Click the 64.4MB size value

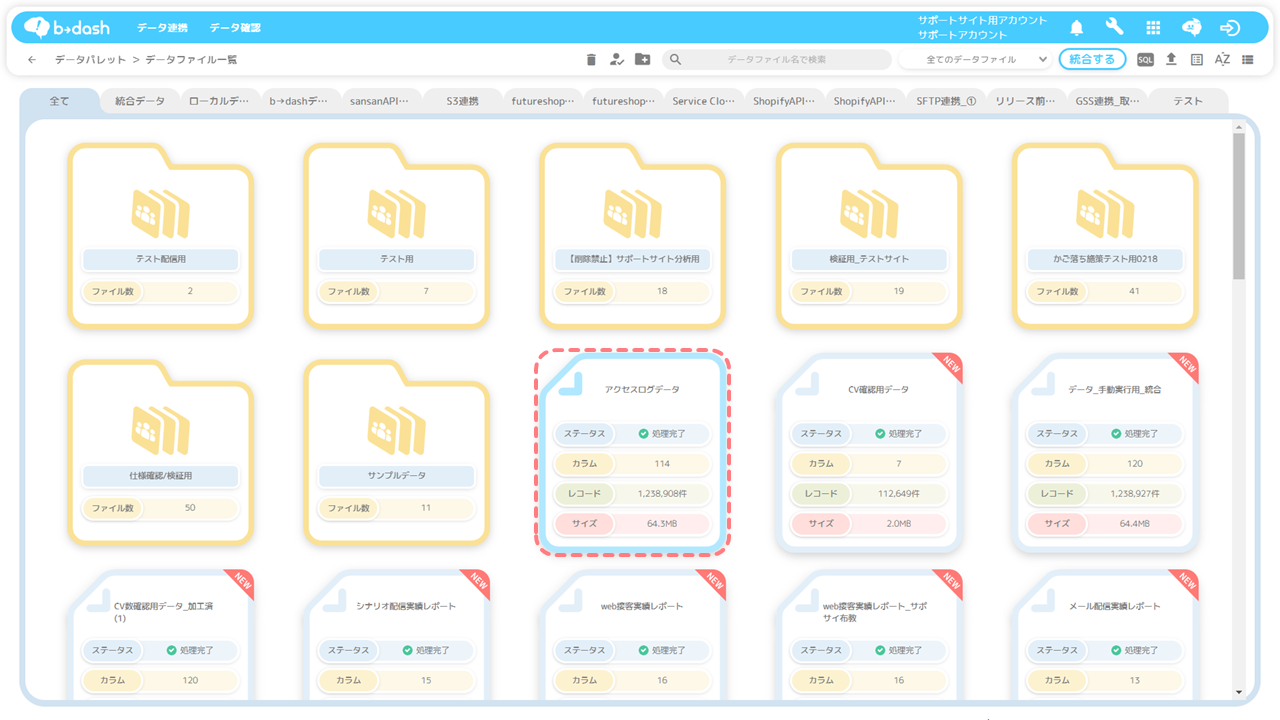coord(1133,524)
